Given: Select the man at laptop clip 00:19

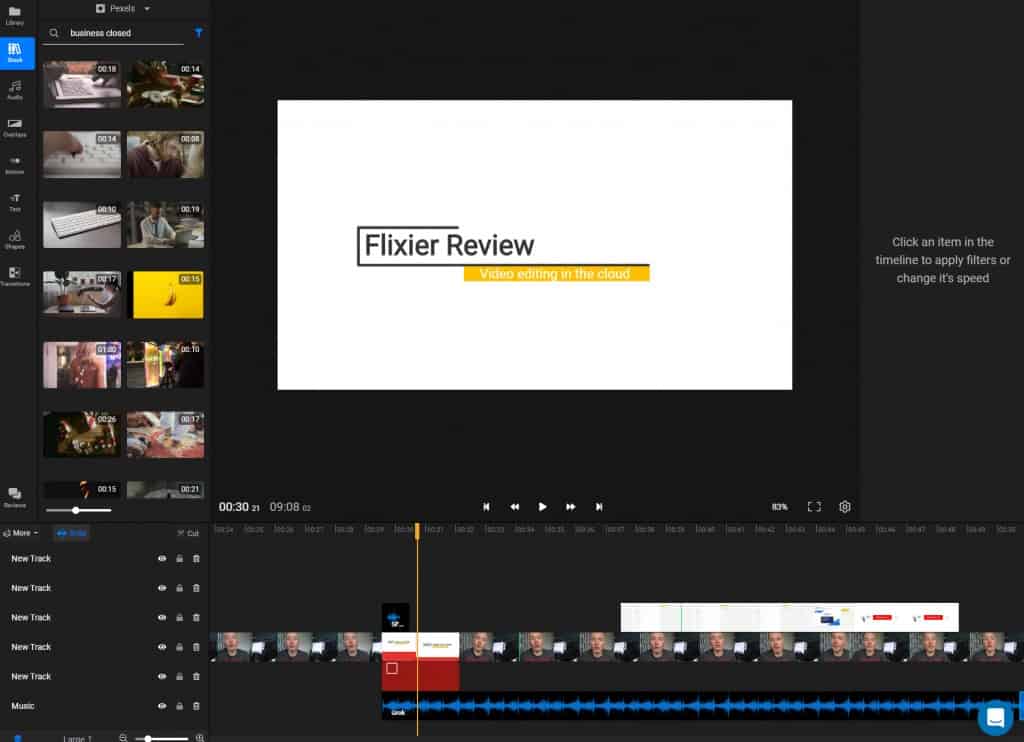Looking at the screenshot, I should click(165, 225).
